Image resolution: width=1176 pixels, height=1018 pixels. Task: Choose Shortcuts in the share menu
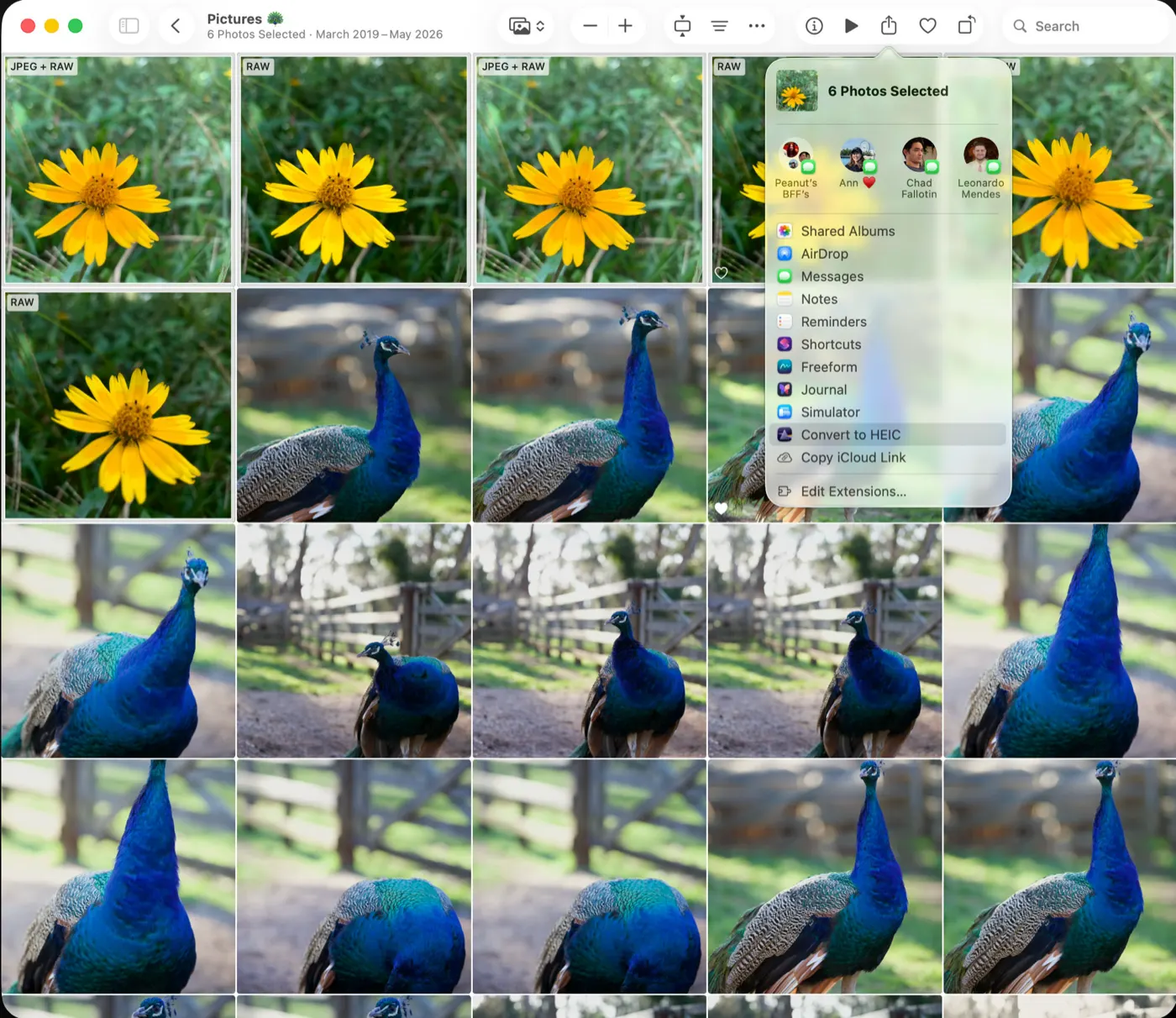[887, 344]
